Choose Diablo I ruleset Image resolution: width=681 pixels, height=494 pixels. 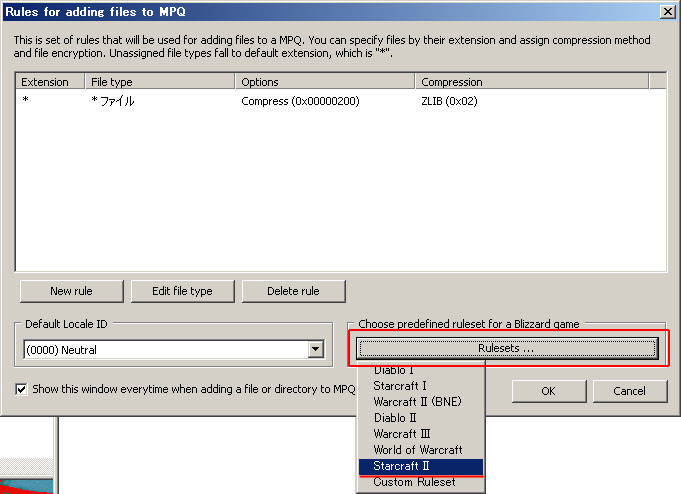(x=420, y=370)
